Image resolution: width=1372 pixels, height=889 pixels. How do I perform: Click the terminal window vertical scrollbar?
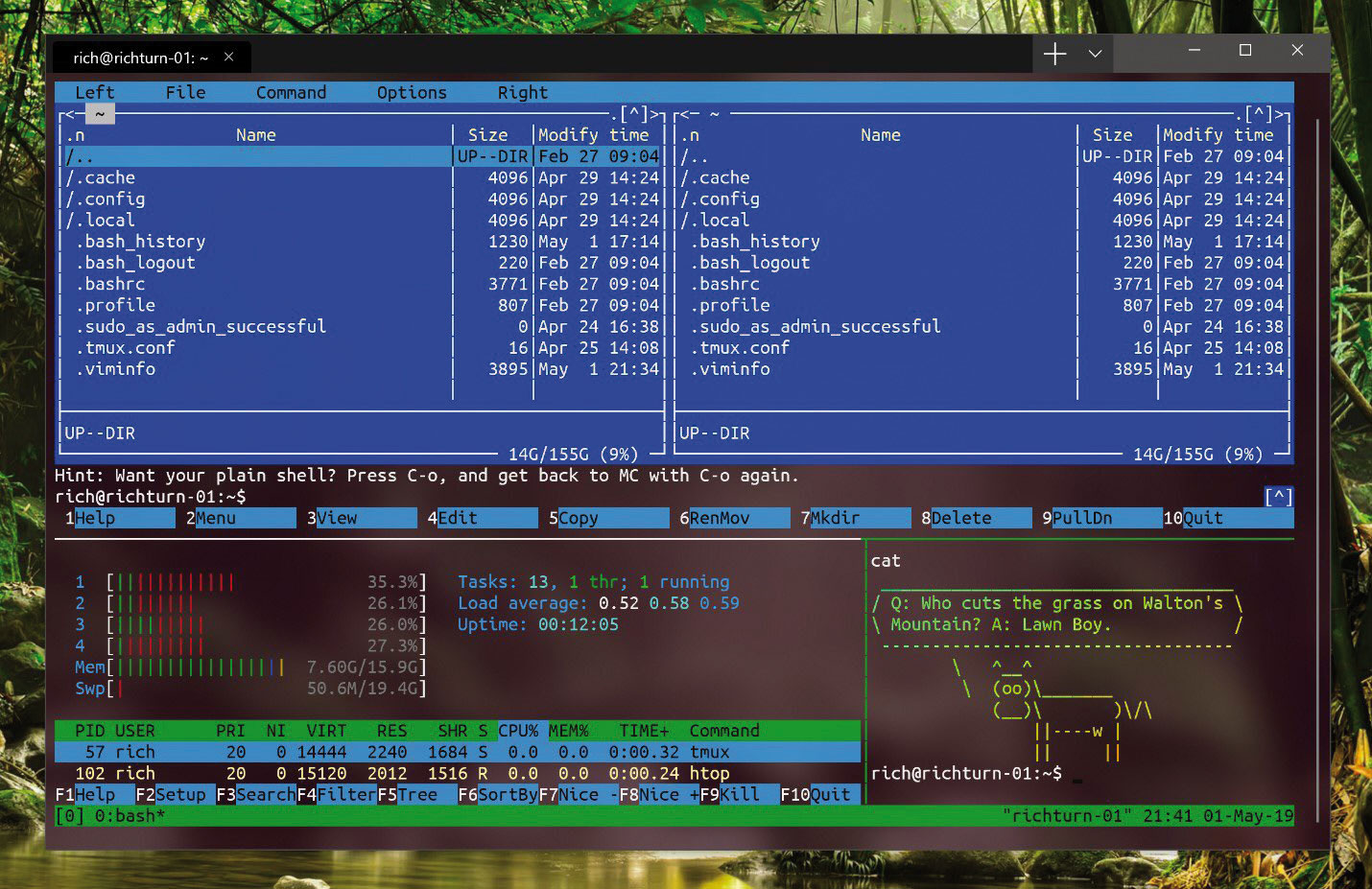[1317, 470]
